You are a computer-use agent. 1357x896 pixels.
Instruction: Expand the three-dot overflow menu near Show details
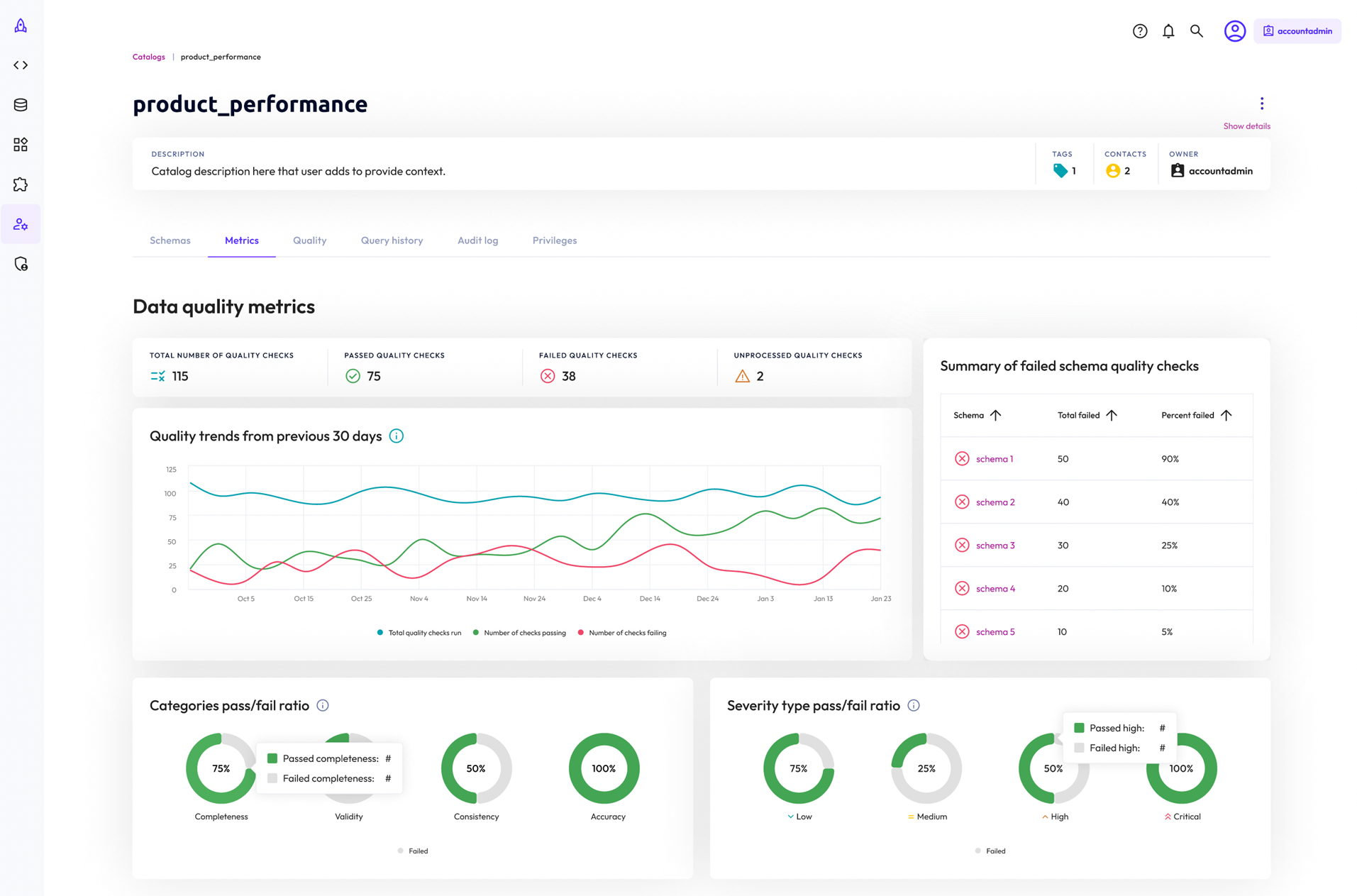coord(1262,104)
